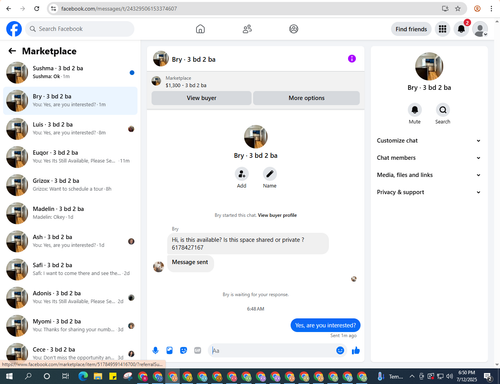Click Find friends button
Viewport: 500px width, 384px height.
(411, 29)
